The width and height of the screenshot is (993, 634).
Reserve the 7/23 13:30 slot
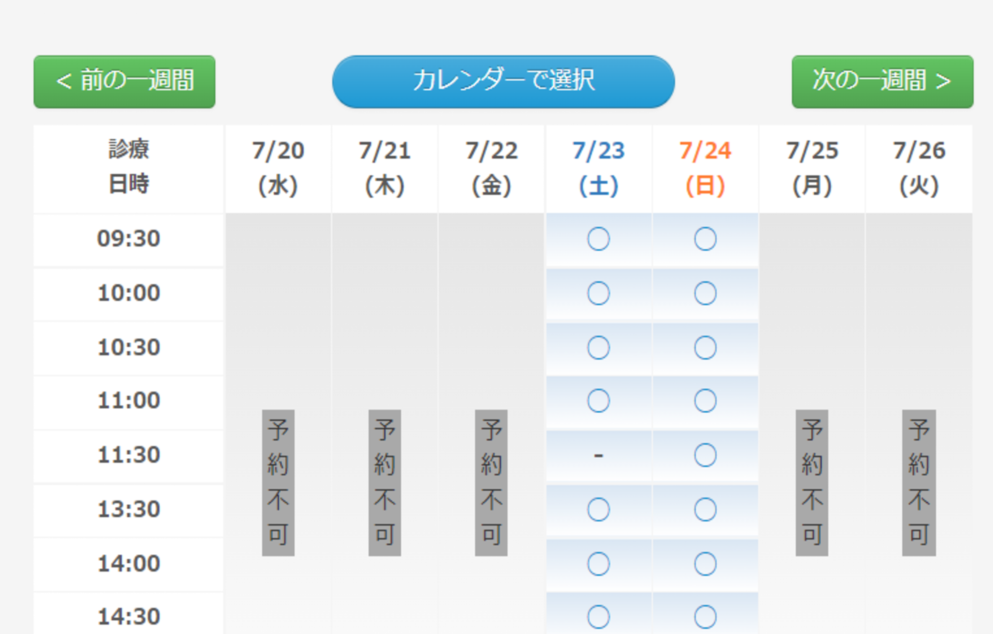coord(598,510)
